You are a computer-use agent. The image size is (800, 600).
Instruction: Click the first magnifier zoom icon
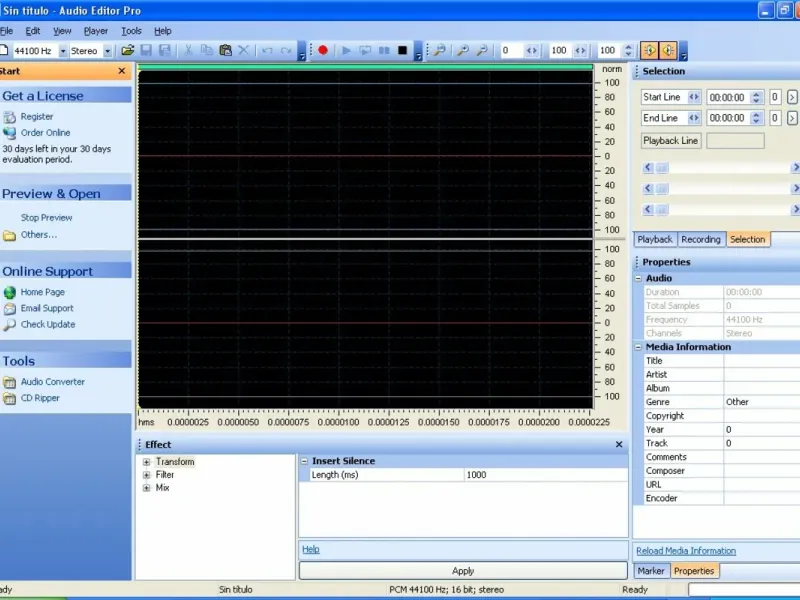coord(438,50)
